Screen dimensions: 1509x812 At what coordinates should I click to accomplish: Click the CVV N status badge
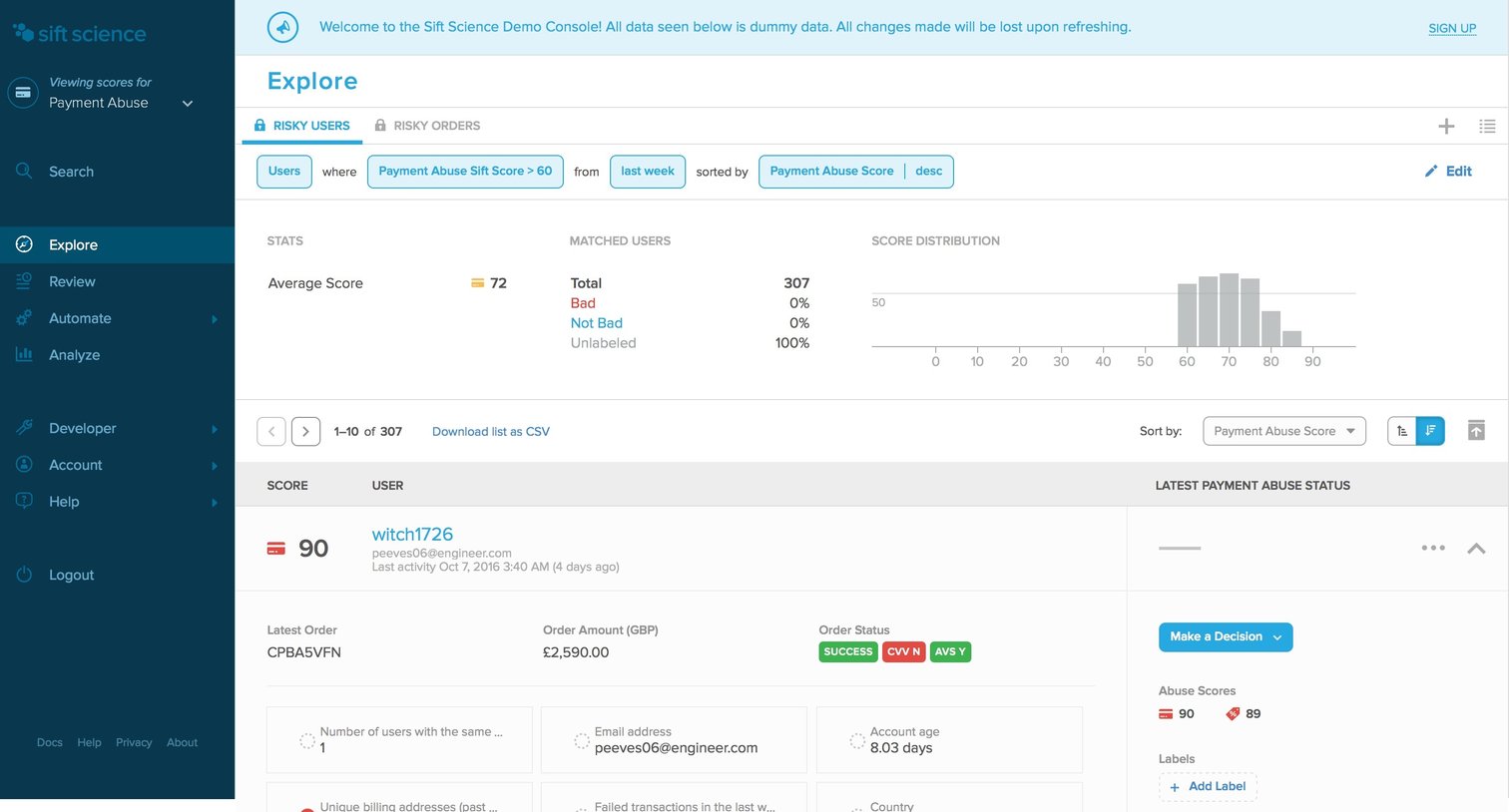pyautogui.click(x=904, y=652)
